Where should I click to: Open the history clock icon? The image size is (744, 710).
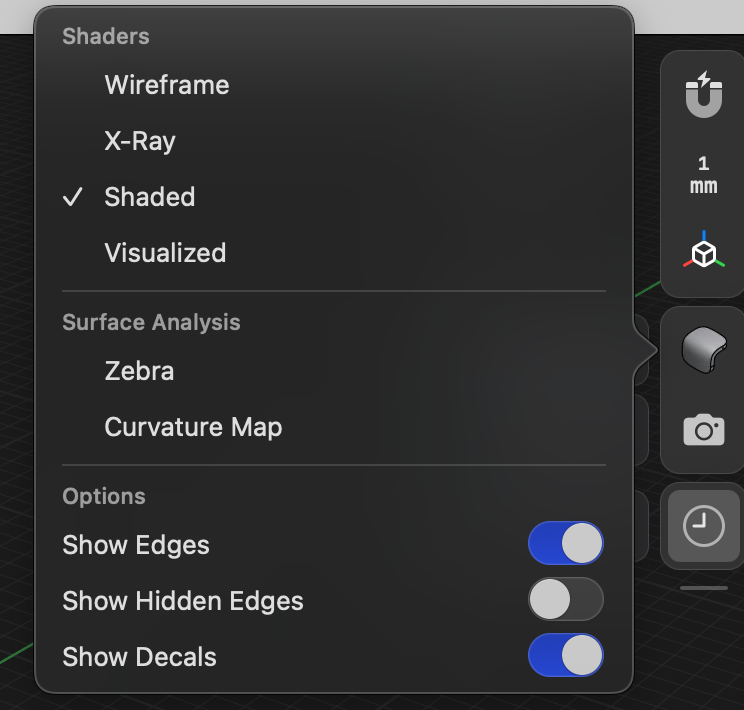(x=704, y=526)
